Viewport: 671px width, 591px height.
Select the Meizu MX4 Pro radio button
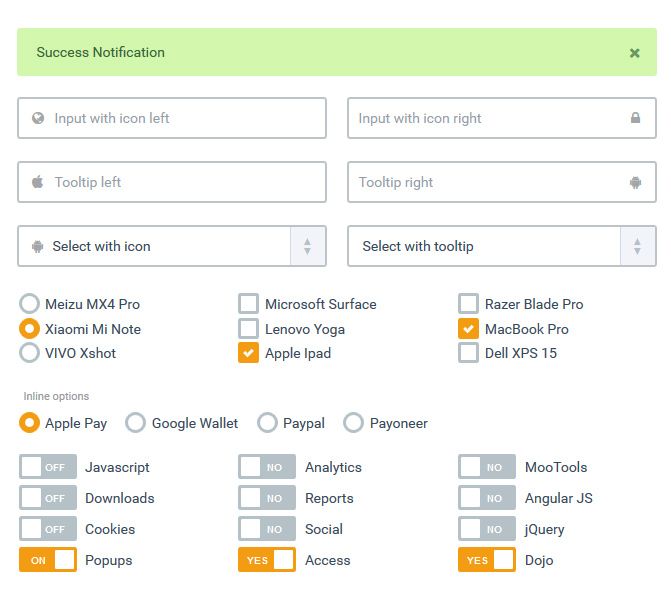30,304
